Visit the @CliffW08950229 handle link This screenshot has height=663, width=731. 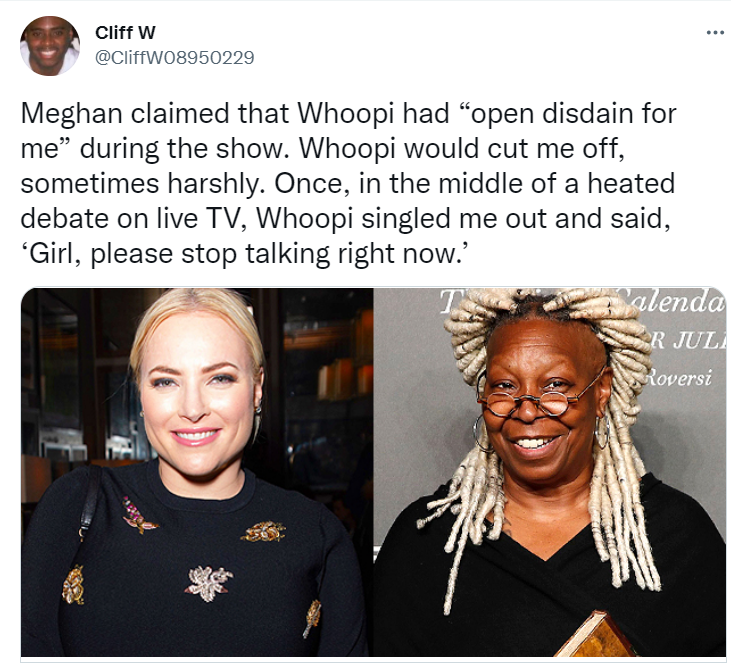pyautogui.click(x=175, y=57)
